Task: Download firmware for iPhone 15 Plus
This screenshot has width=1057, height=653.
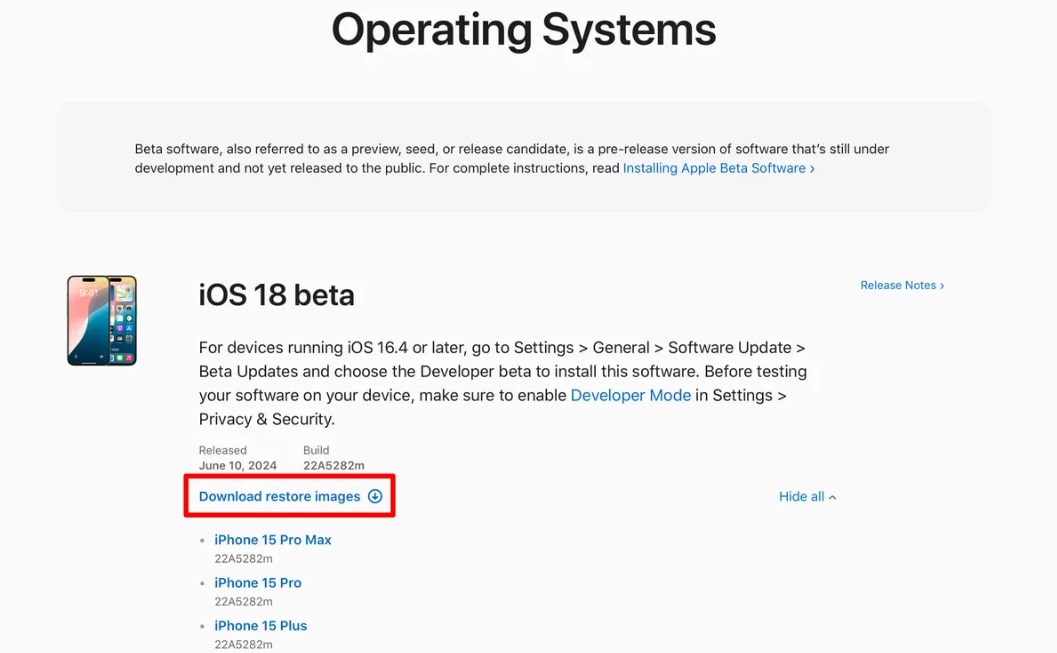Action: pyautogui.click(x=260, y=626)
